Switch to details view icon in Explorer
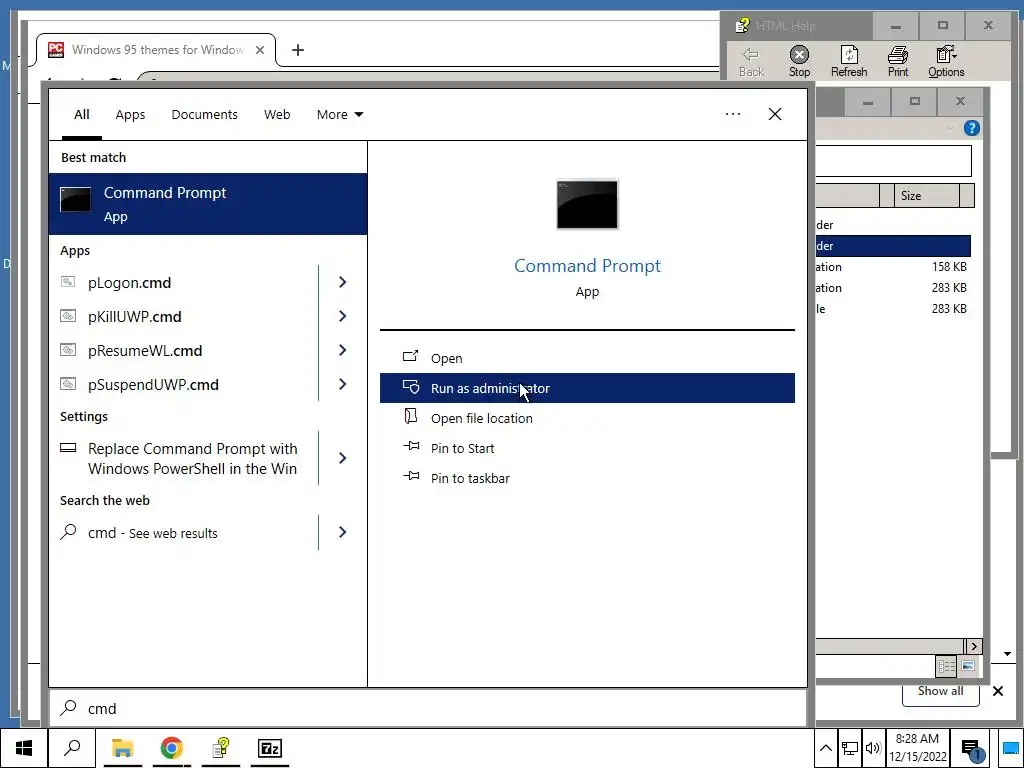The width and height of the screenshot is (1024, 768). point(946,666)
